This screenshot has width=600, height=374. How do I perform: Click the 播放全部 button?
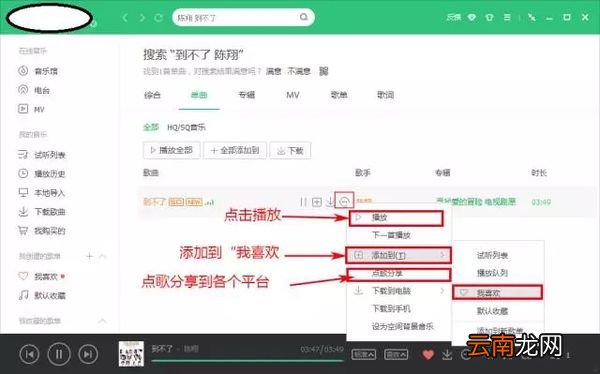[171, 150]
